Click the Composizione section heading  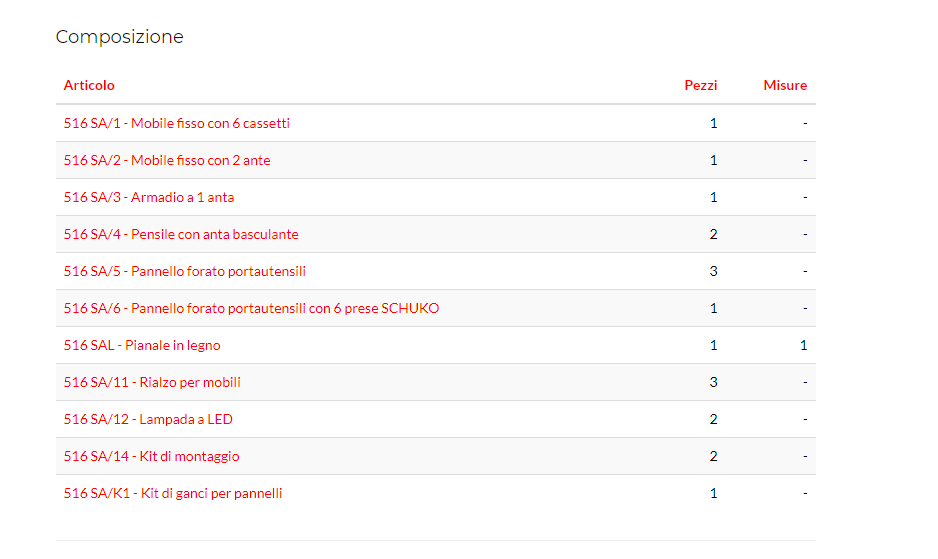(x=120, y=37)
